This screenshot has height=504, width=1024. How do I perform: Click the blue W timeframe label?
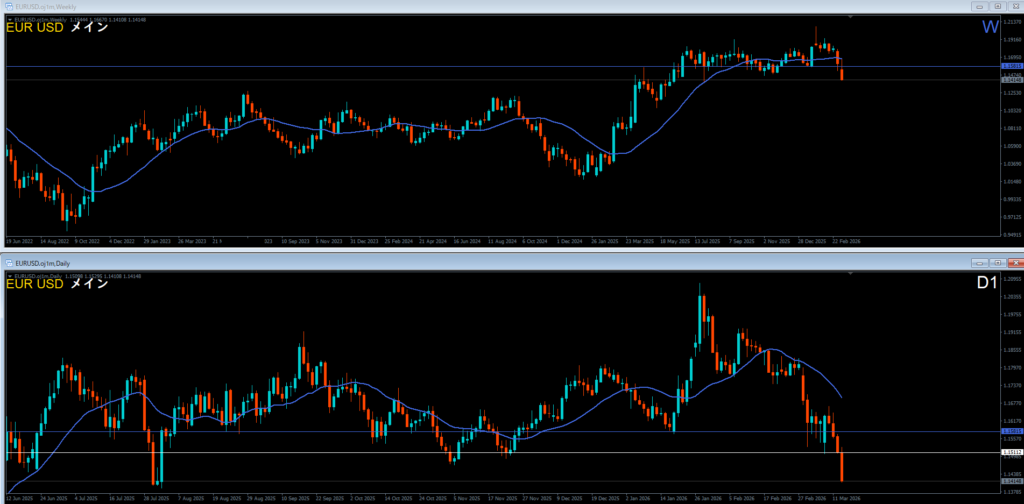(x=989, y=28)
